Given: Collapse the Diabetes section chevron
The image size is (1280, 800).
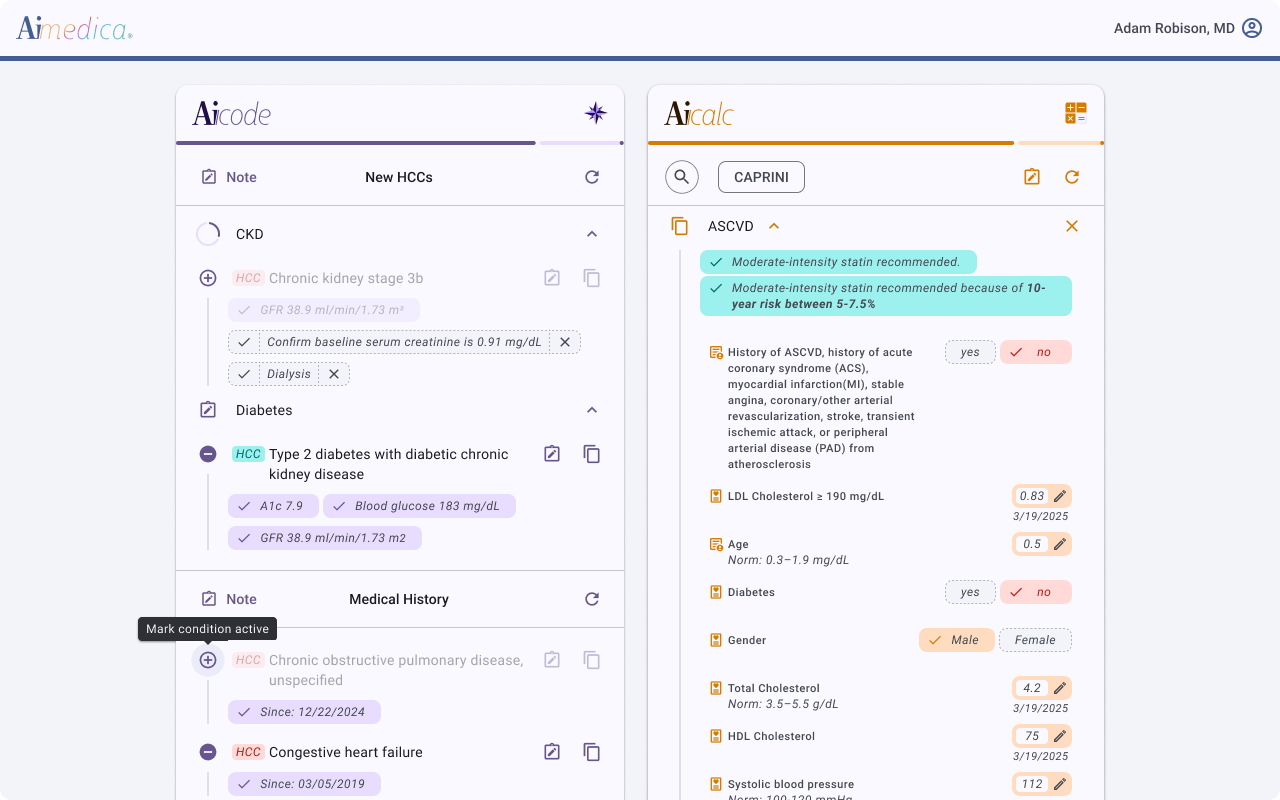Looking at the screenshot, I should [592, 410].
